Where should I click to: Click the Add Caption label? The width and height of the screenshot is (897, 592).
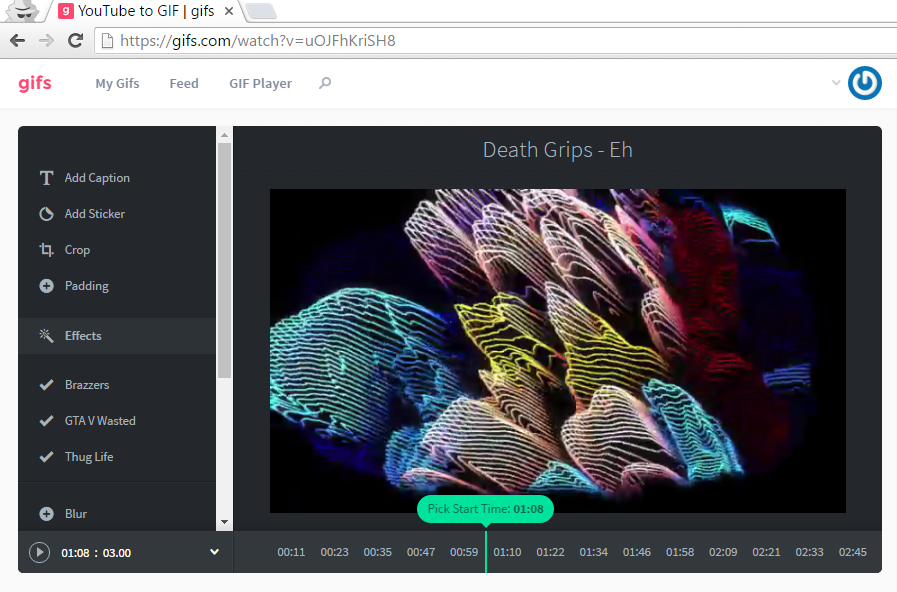tap(97, 178)
